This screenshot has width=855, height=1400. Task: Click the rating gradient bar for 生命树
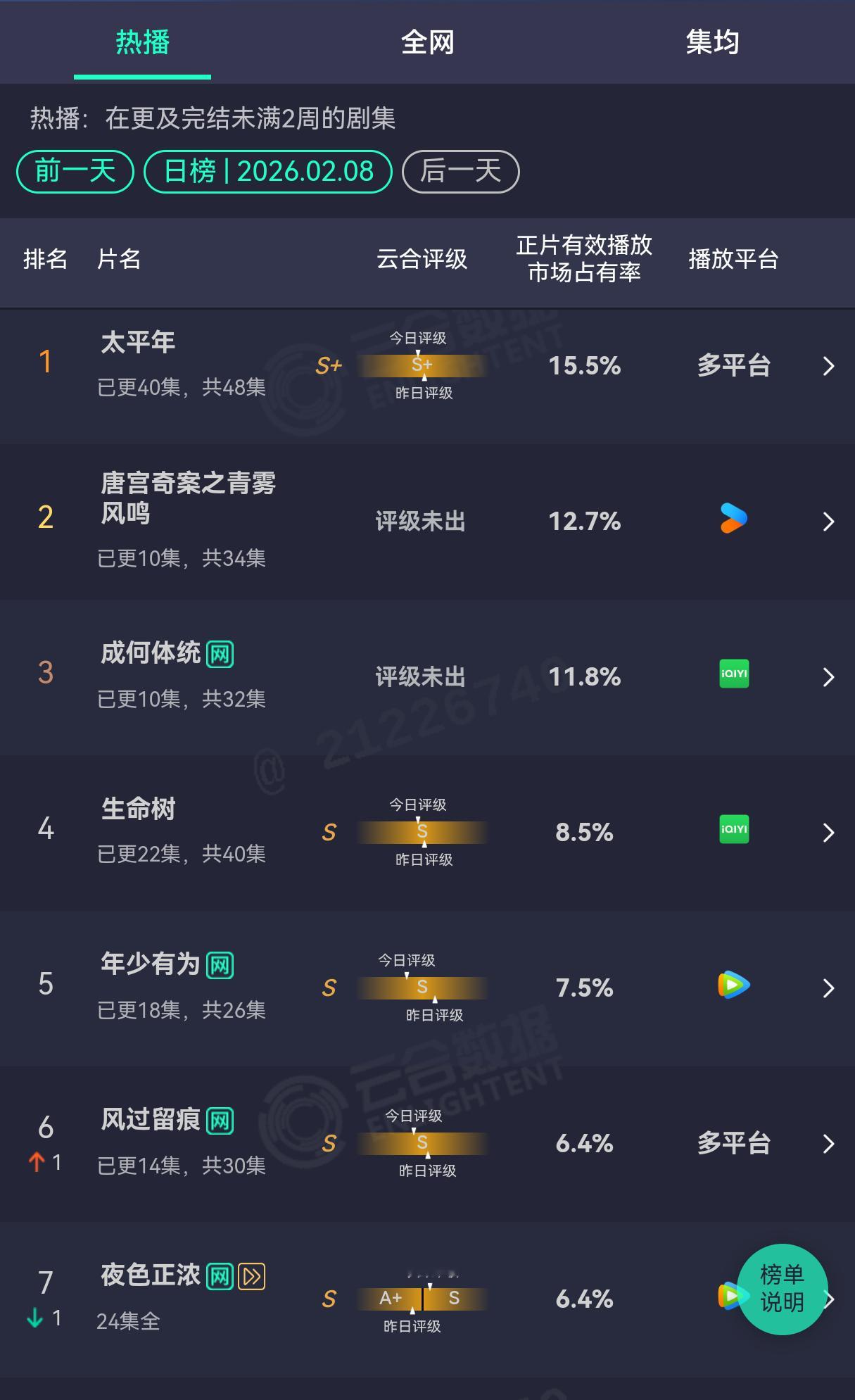[422, 831]
